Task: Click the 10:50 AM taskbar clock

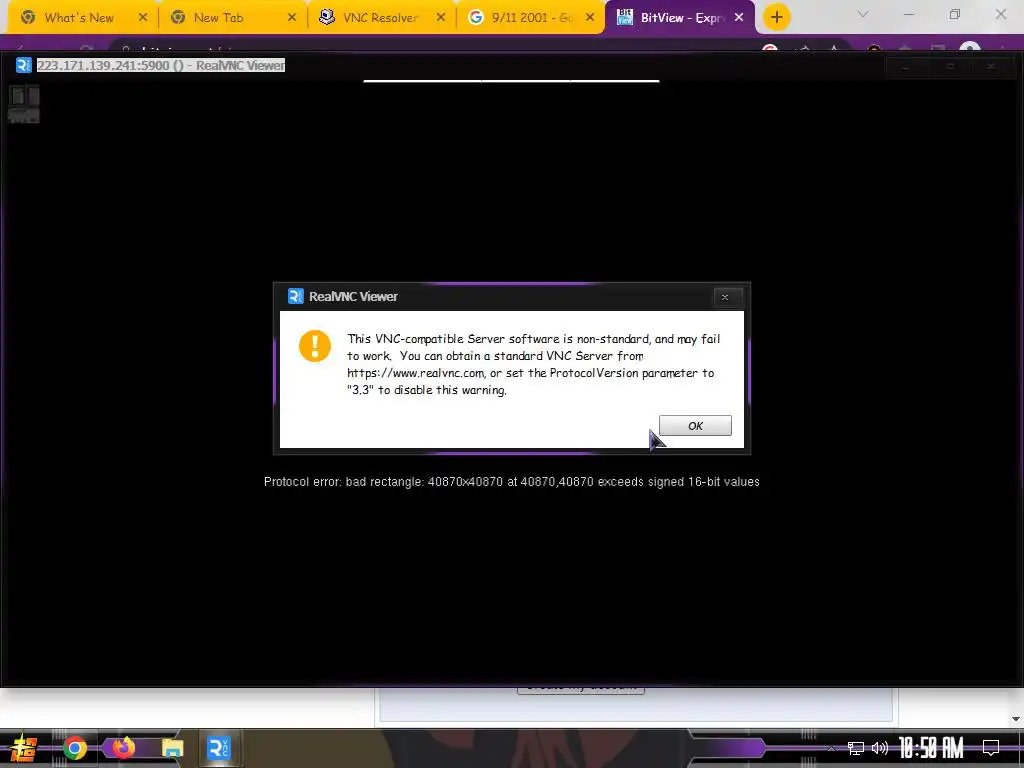Action: pyautogui.click(x=931, y=748)
